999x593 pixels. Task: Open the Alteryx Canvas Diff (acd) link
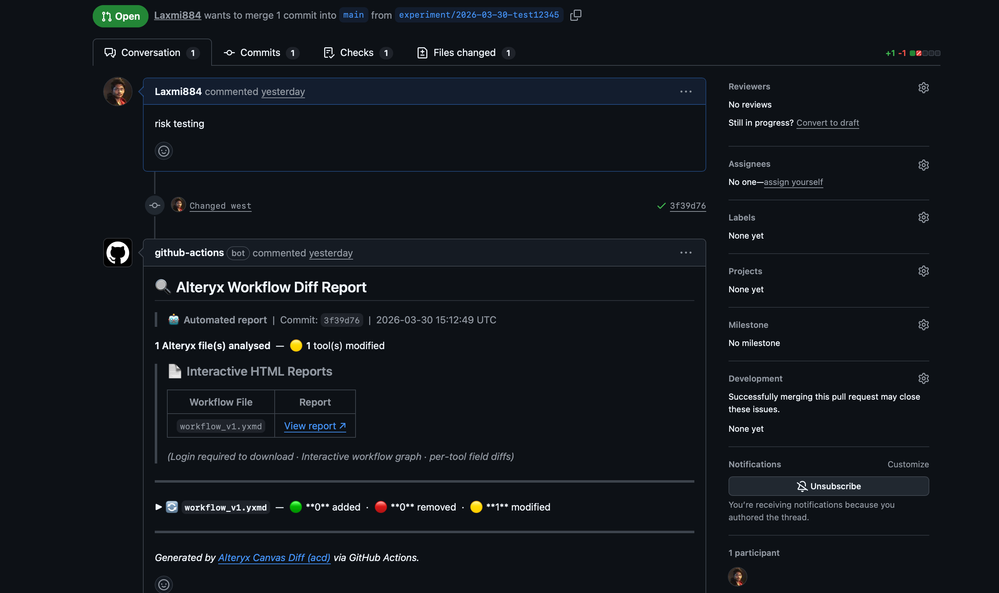(x=274, y=557)
